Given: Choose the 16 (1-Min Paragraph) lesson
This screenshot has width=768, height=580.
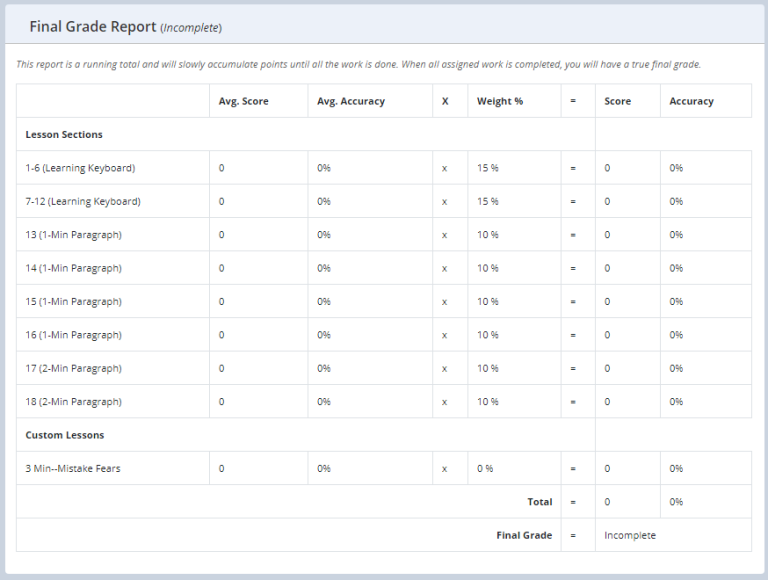Looking at the screenshot, I should (73, 335).
